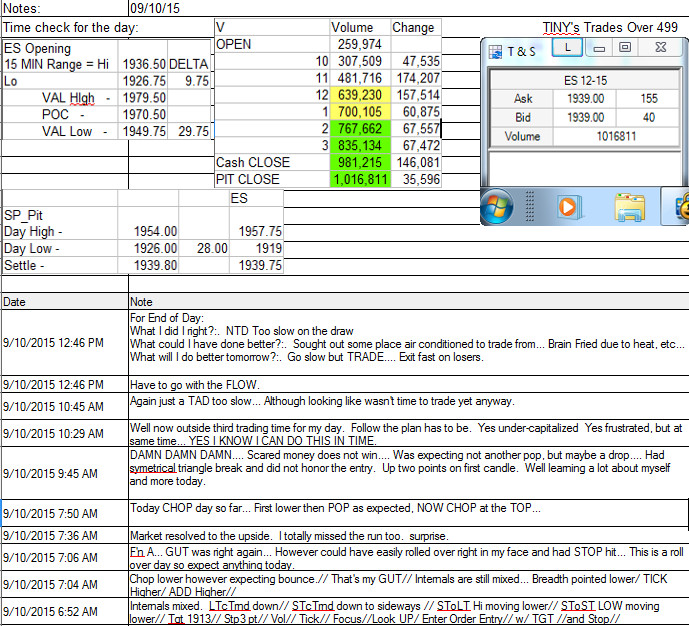689x626 pixels.
Task: Click the TINY's Trades Over 499 heading
Action: (610, 27)
